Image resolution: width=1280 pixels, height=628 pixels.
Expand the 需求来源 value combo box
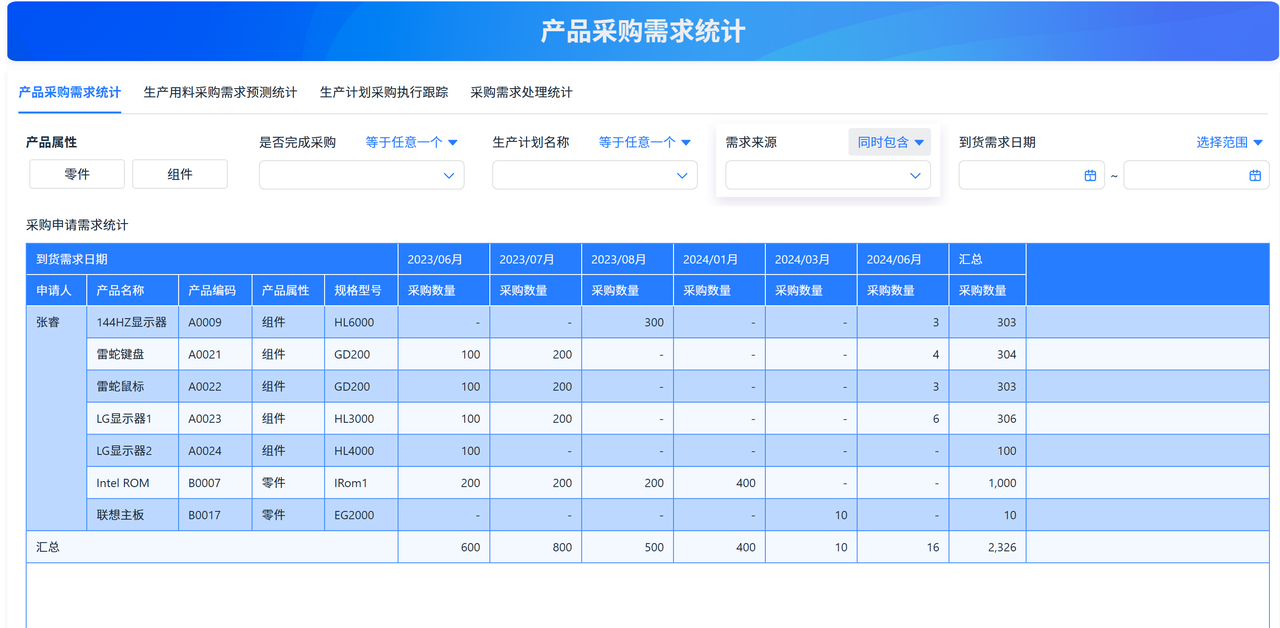click(828, 175)
